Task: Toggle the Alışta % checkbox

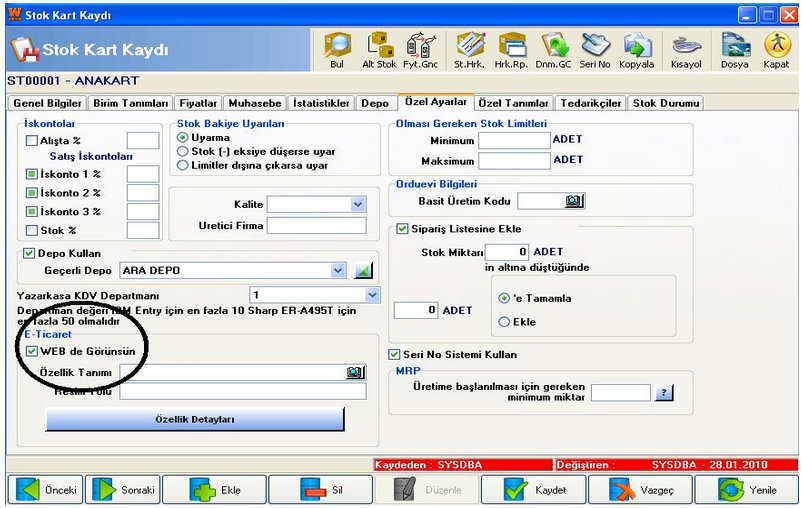Action: (32, 140)
